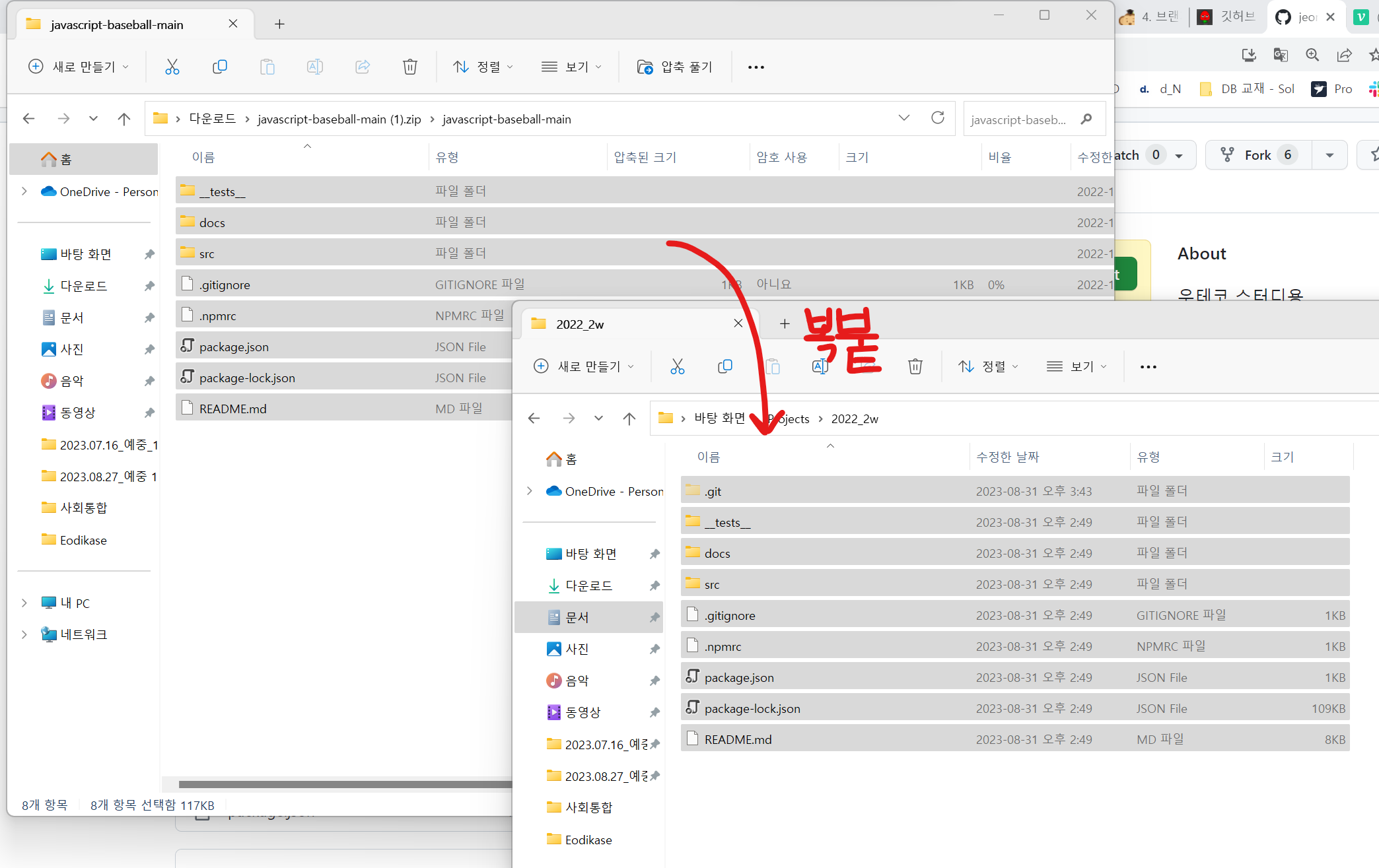Open 새로 만들기 menu in javascript-baseball-main window
1379x868 pixels.
(x=79, y=67)
